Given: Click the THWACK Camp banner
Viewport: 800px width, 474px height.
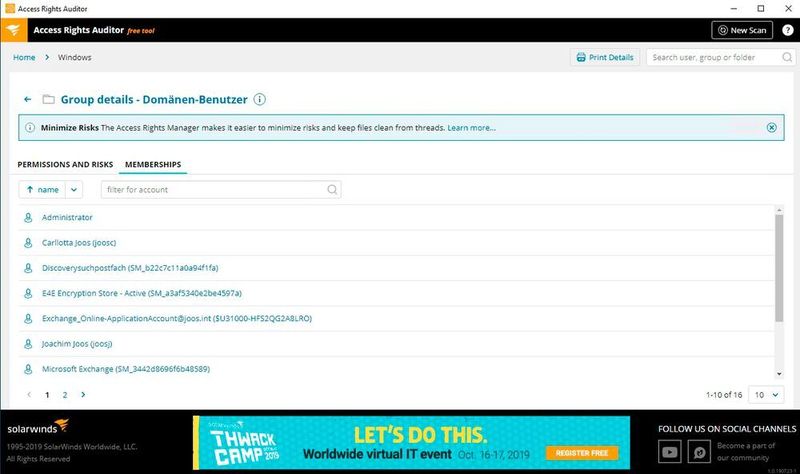Looking at the screenshot, I should (412, 442).
